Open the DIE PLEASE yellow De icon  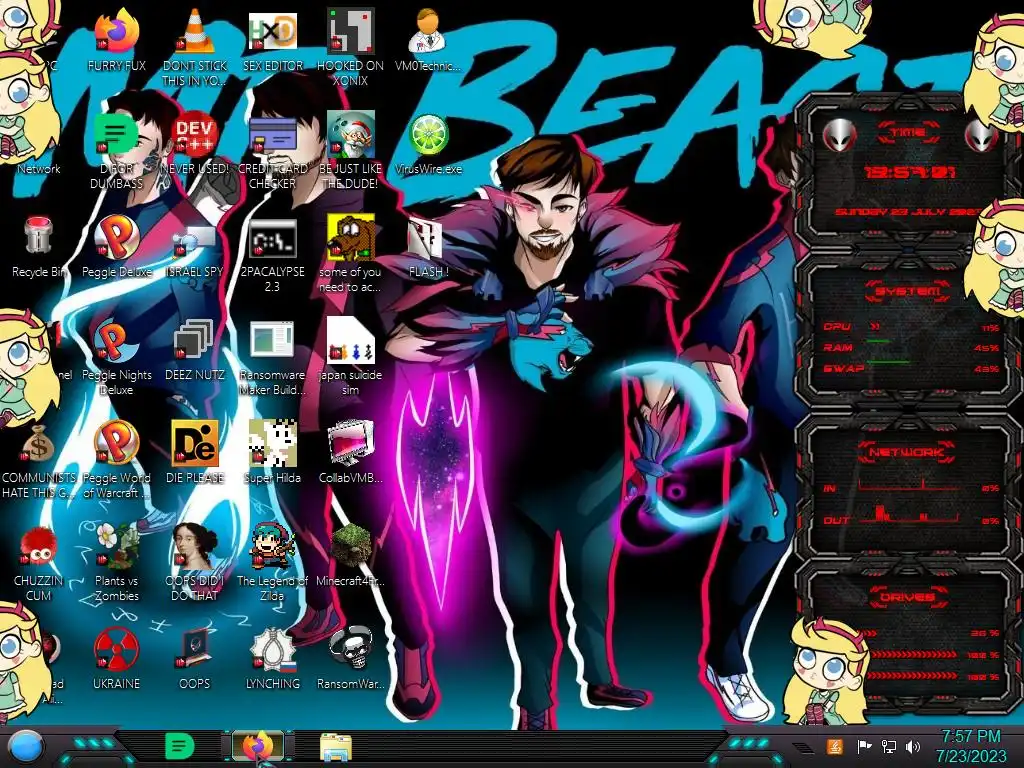point(194,444)
